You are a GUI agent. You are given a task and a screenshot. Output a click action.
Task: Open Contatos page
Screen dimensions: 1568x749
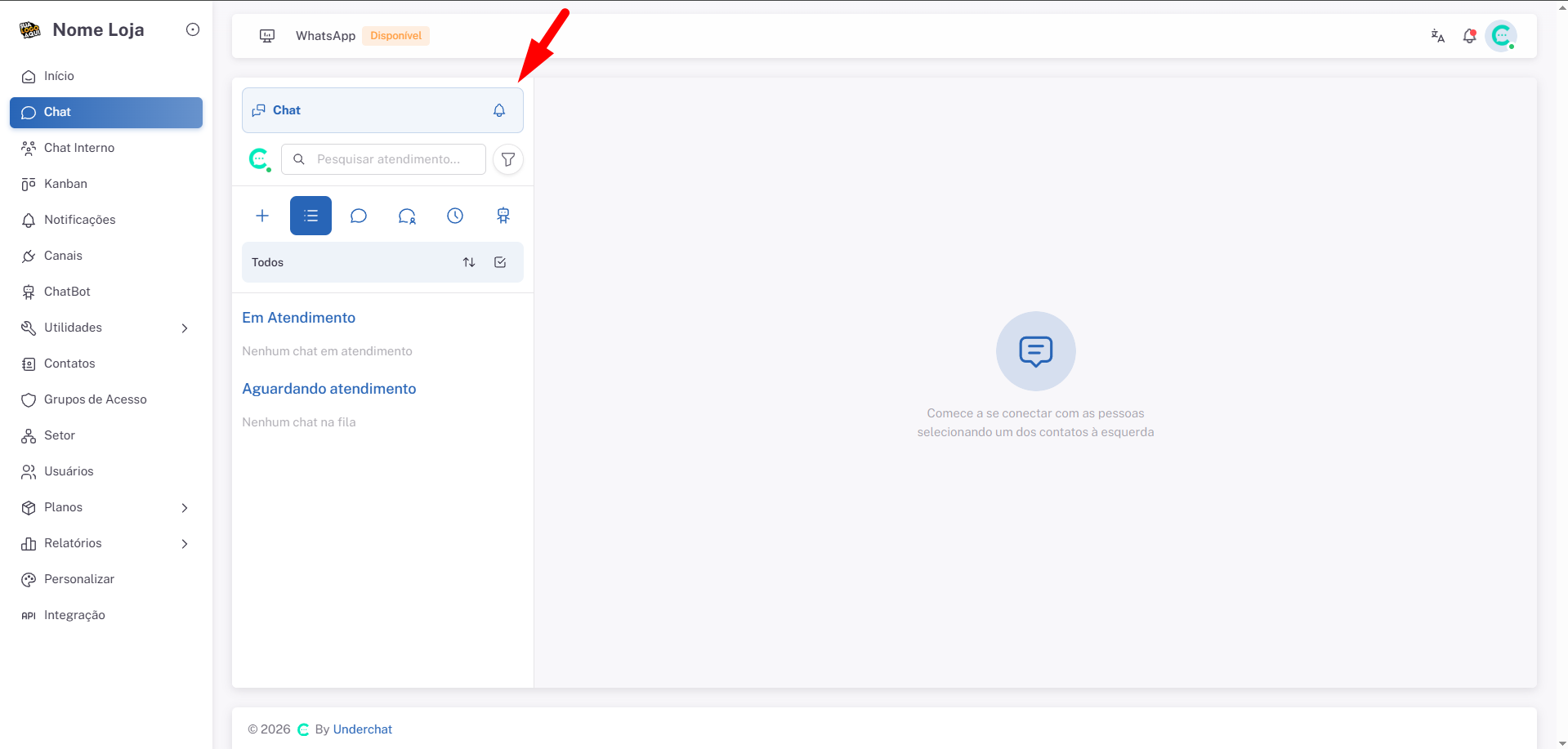tap(106, 363)
